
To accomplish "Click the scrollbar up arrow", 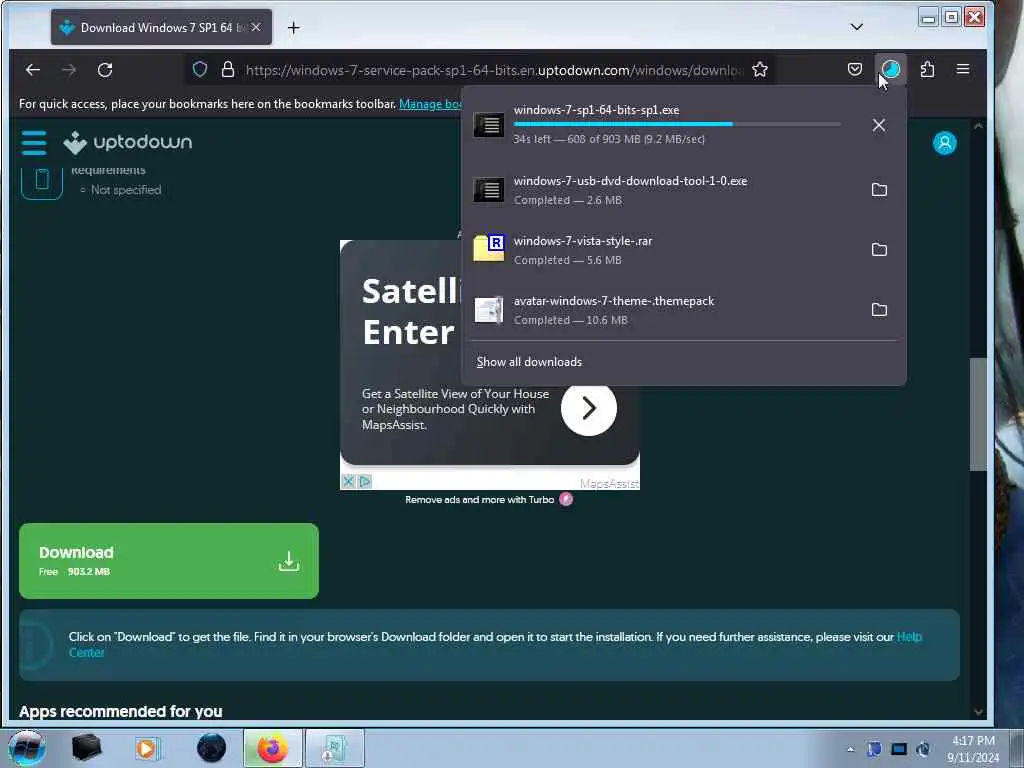I will click(978, 126).
